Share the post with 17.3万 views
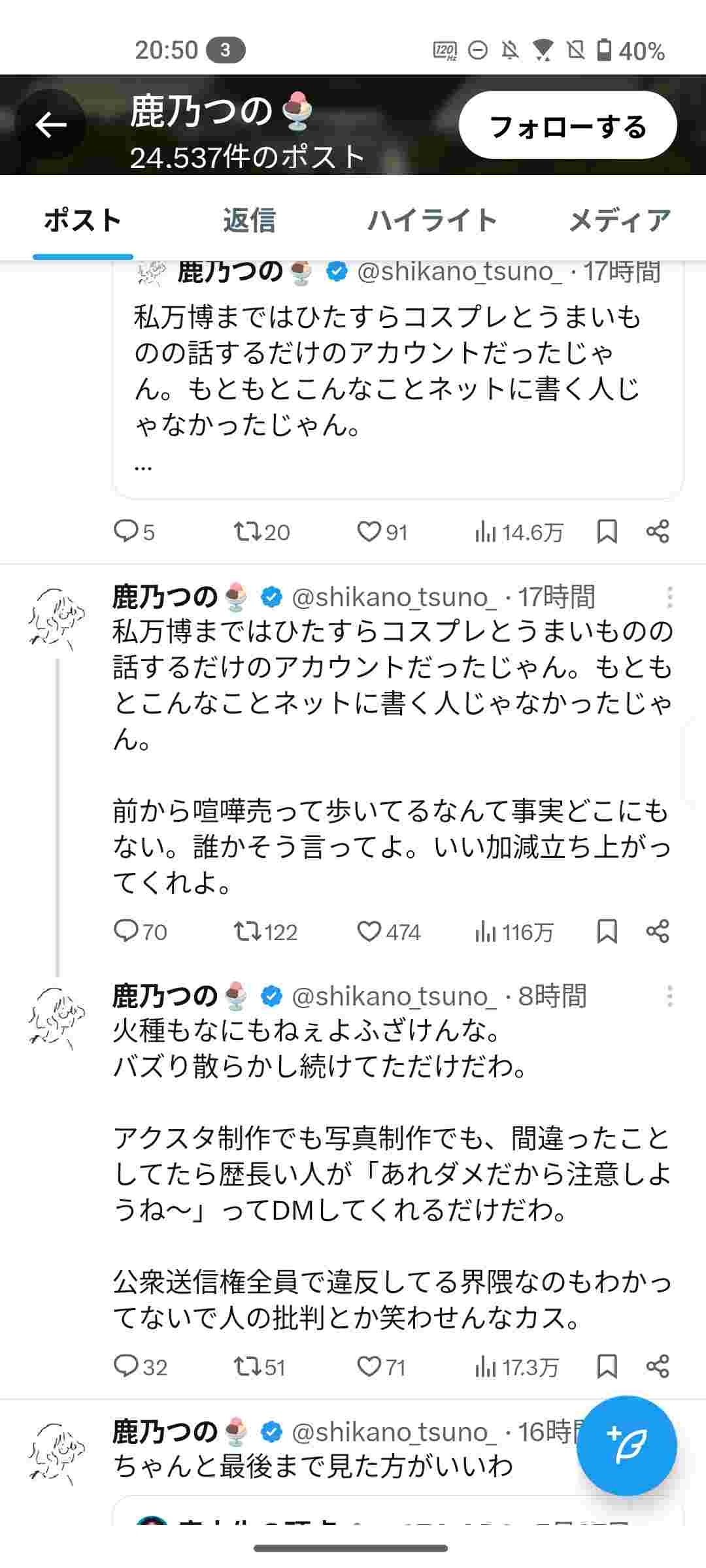 point(658,1366)
